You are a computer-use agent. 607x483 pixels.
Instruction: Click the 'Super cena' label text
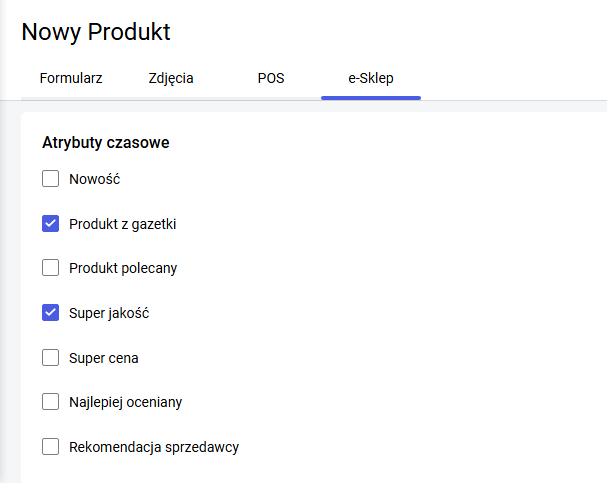pyautogui.click(x=103, y=357)
